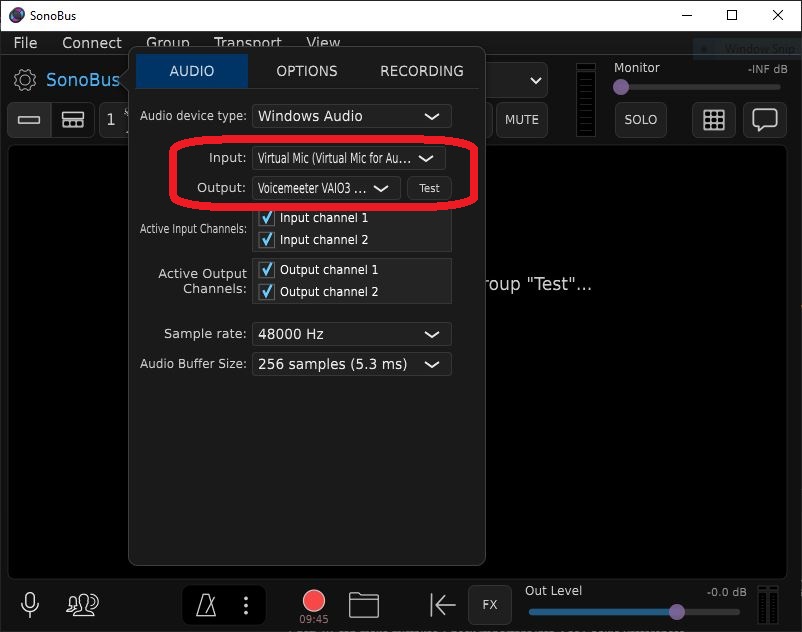
Task: Click the skip-to-start transport icon
Action: pyautogui.click(x=442, y=605)
